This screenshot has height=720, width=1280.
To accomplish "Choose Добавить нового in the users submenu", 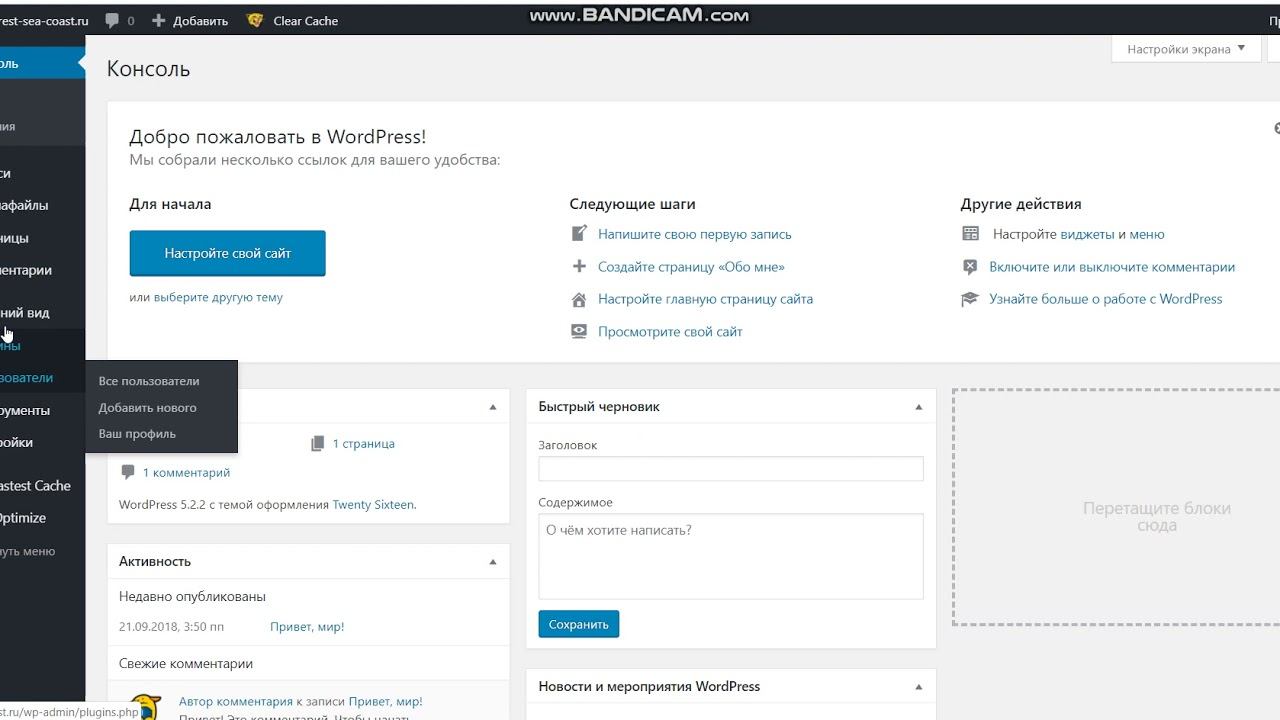I will coord(147,408).
